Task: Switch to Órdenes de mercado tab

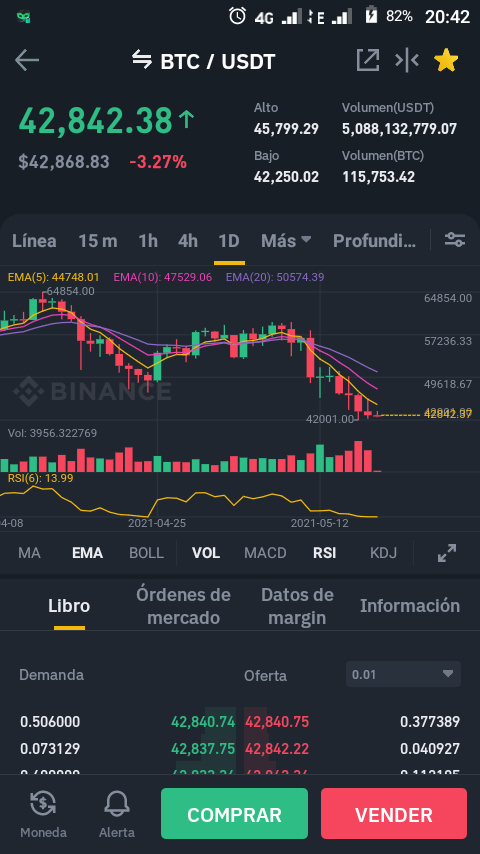Action: (184, 606)
